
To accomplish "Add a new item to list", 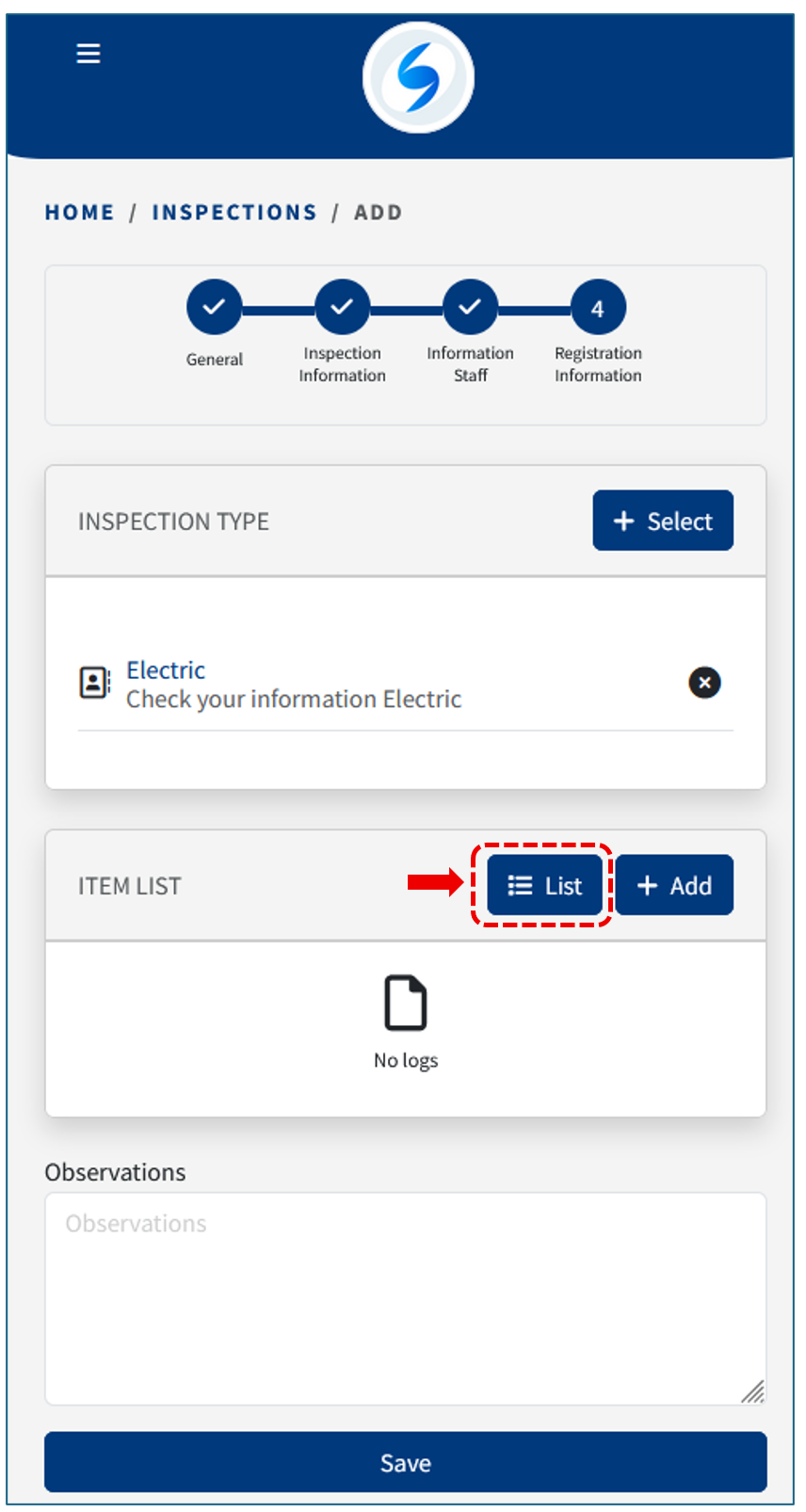I will tap(674, 886).
